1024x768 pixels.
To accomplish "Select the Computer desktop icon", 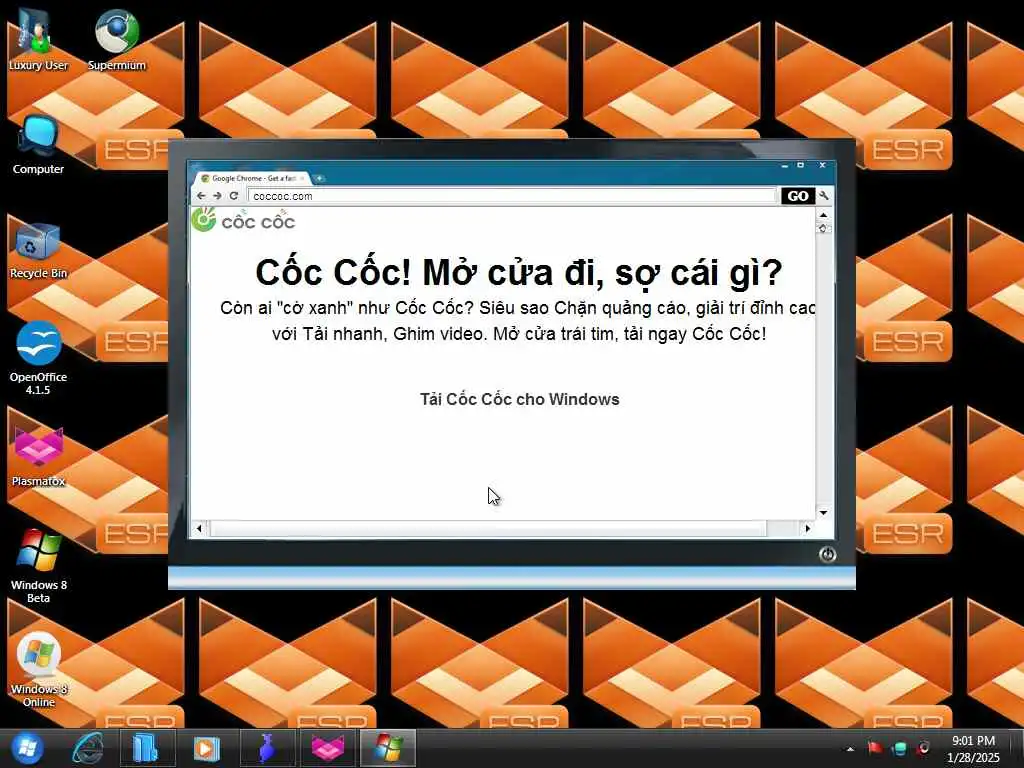I will tap(38, 144).
